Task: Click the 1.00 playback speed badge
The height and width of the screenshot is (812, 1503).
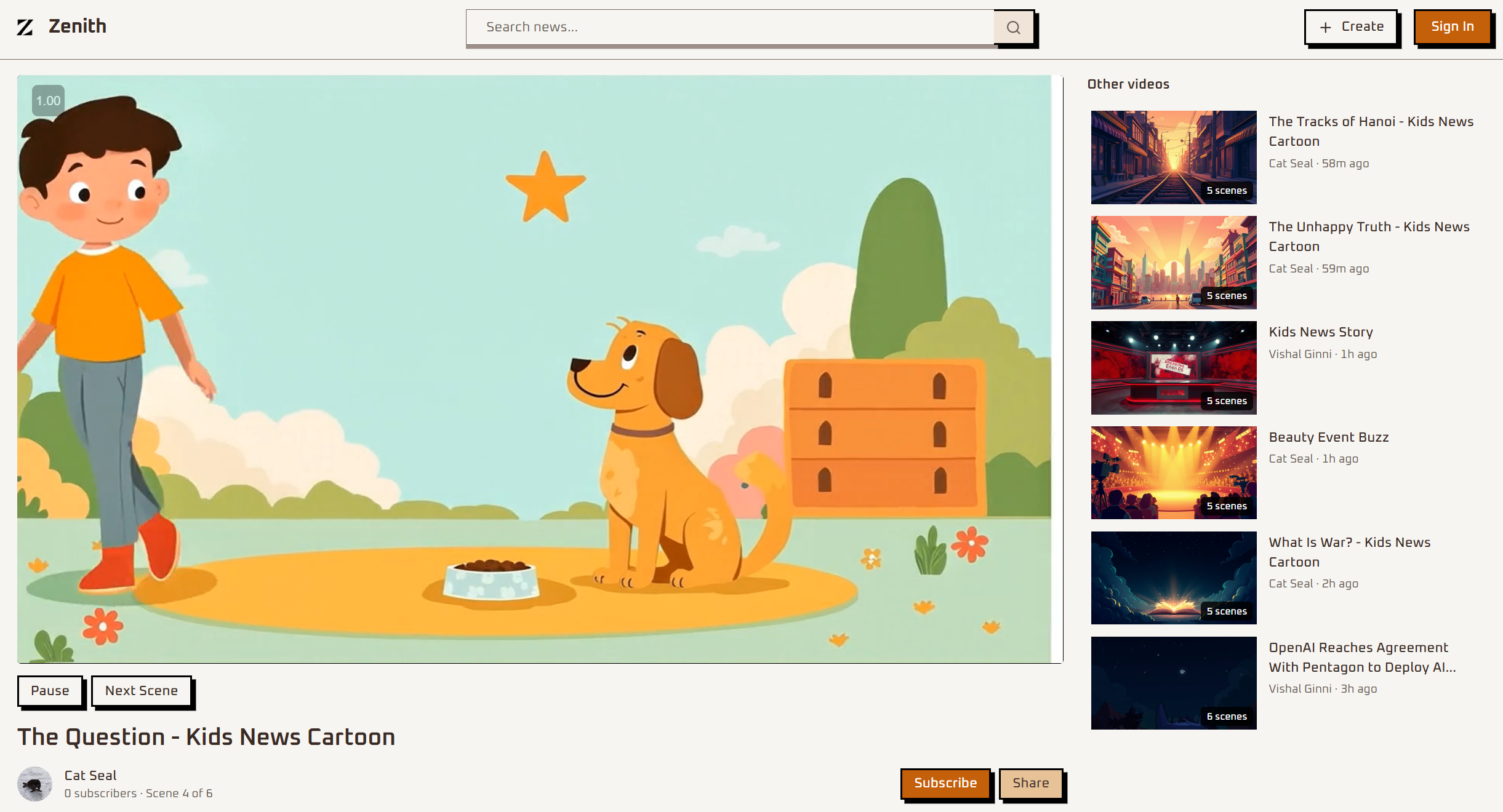Action: tap(48, 101)
